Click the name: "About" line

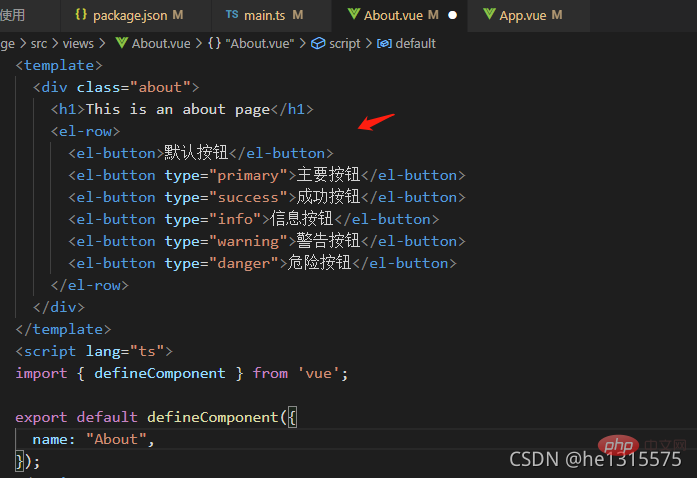click(x=93, y=439)
